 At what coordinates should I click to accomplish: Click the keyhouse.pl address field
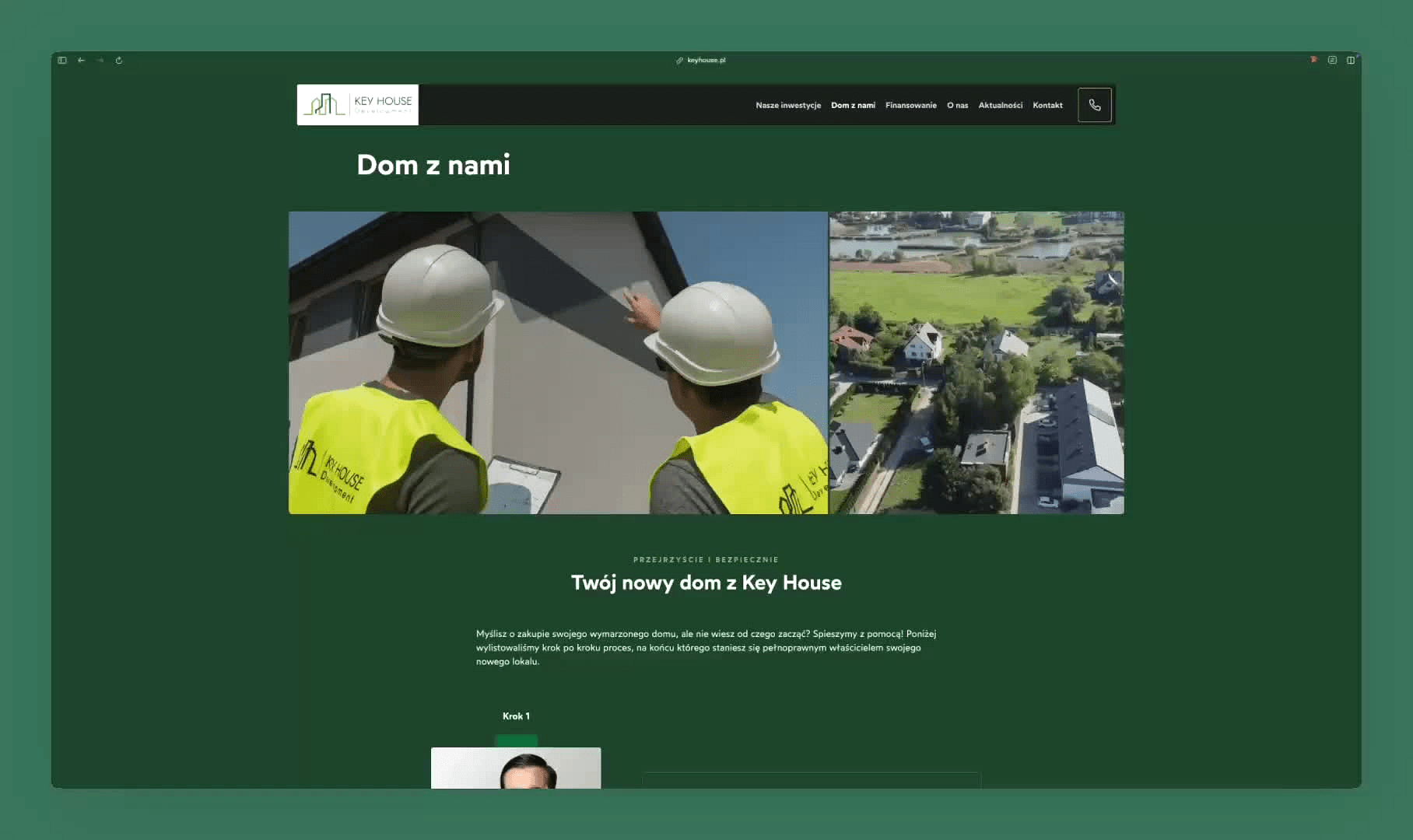(706, 60)
